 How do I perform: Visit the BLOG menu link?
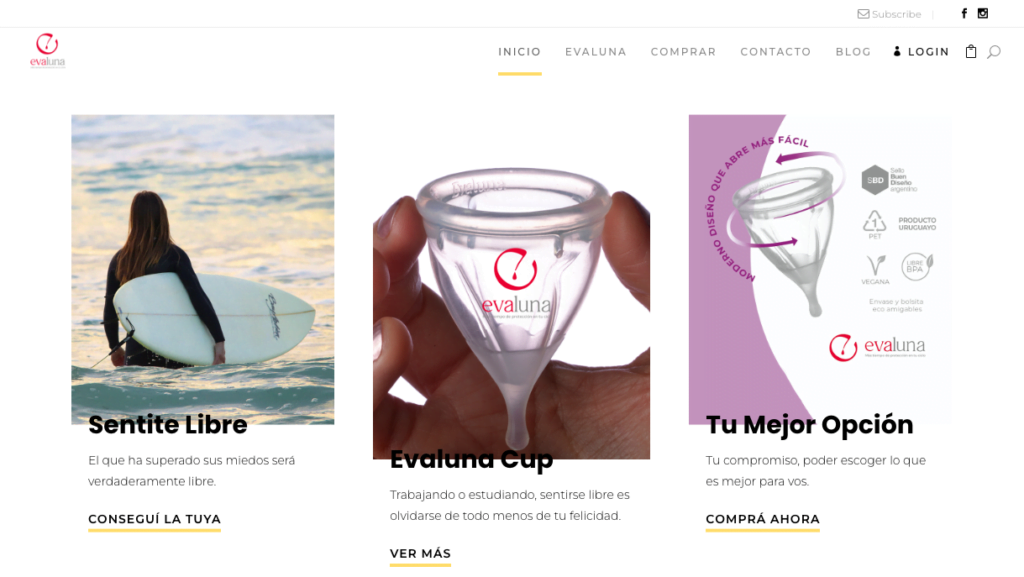(x=854, y=52)
